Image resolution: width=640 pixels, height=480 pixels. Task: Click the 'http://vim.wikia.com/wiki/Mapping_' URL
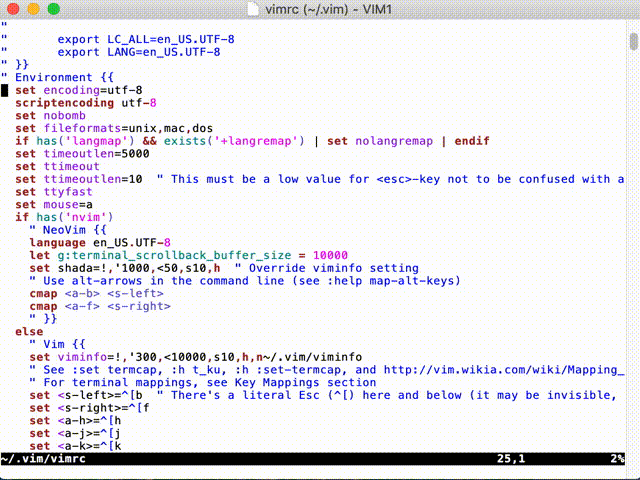coord(504,369)
